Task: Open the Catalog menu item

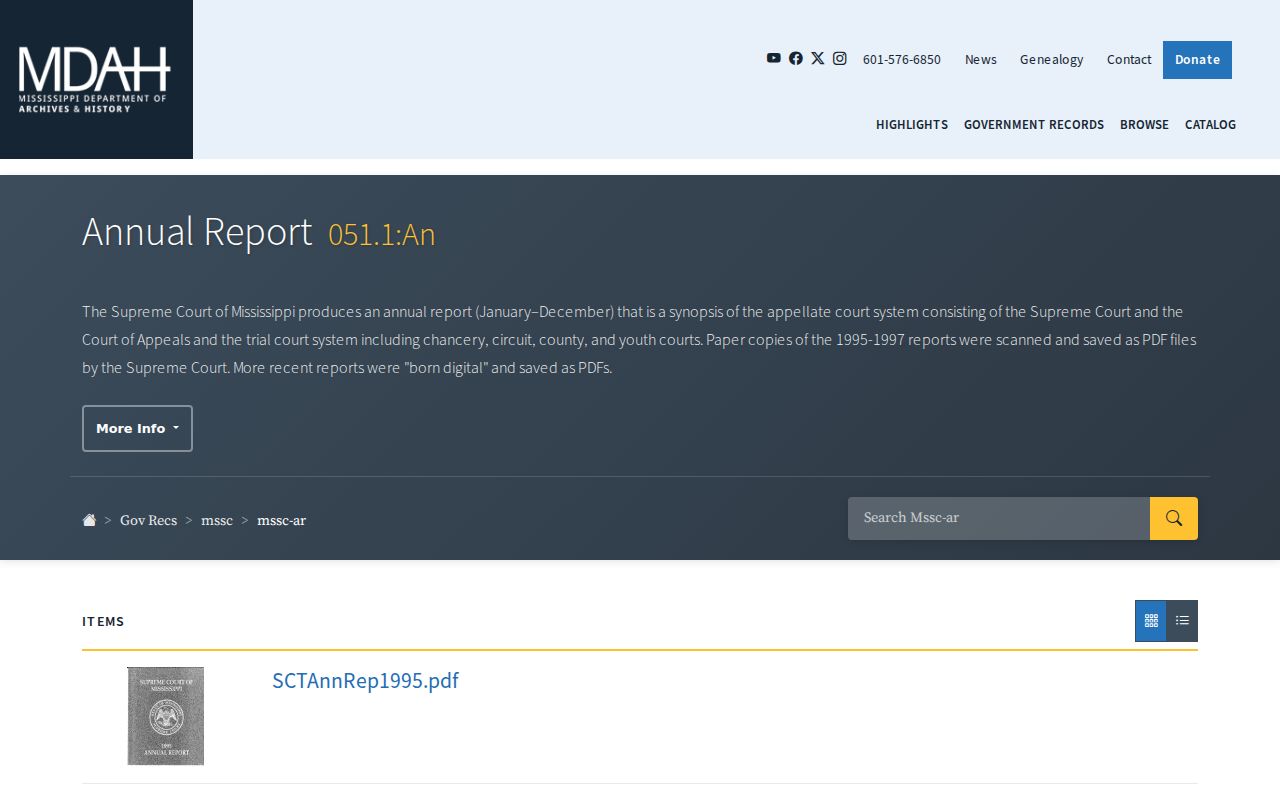Action: (1210, 124)
